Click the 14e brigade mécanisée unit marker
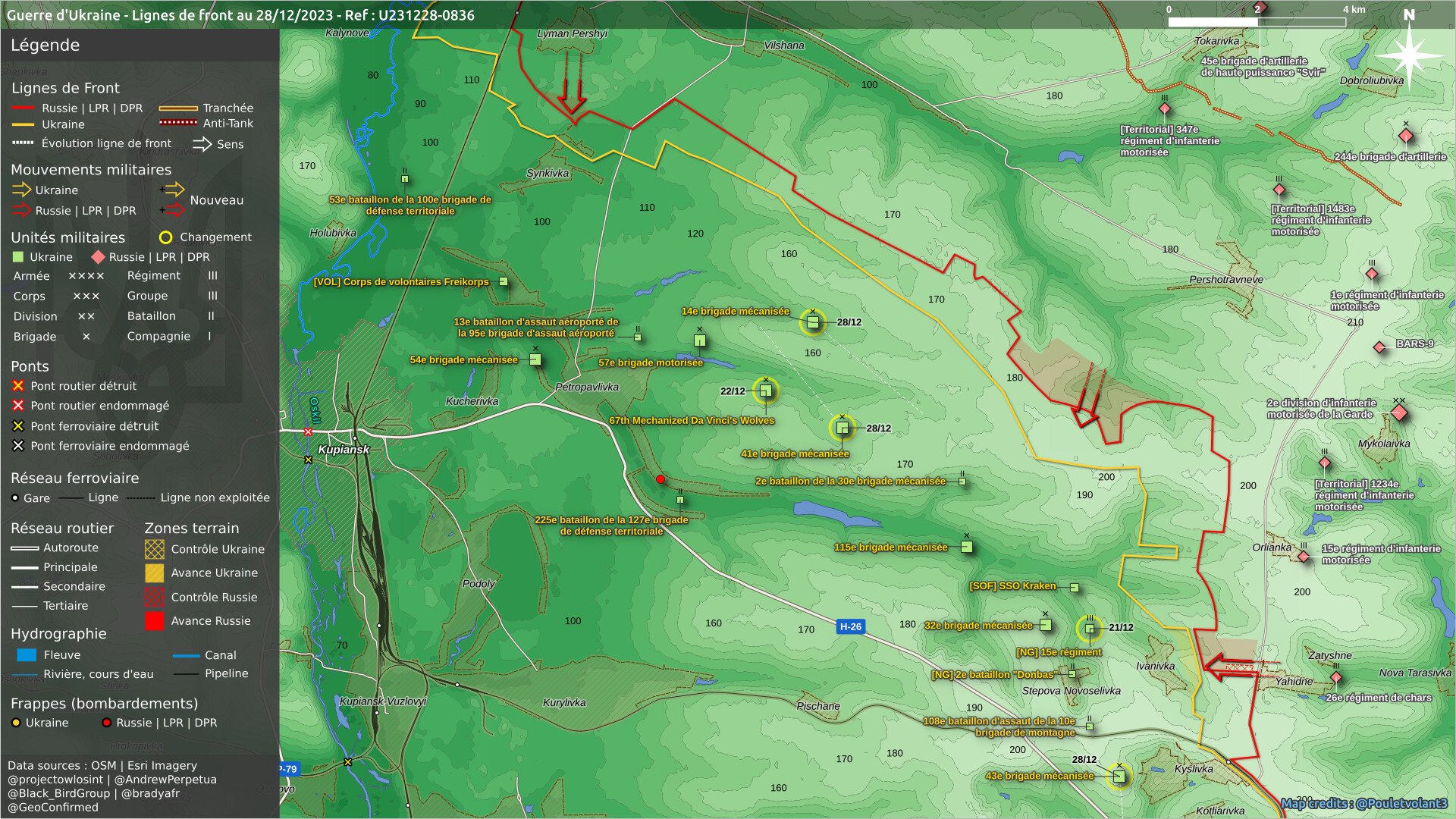 point(812,322)
